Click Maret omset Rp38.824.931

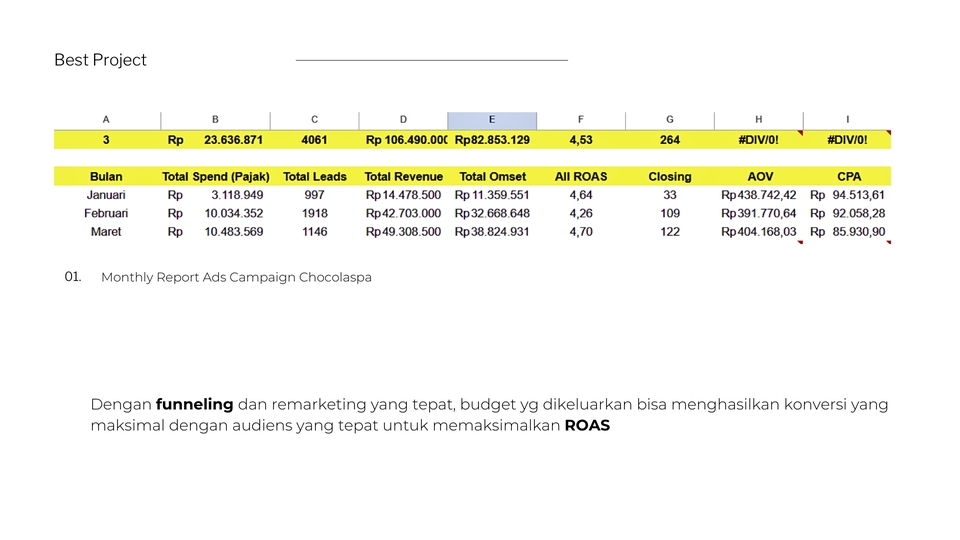492,231
